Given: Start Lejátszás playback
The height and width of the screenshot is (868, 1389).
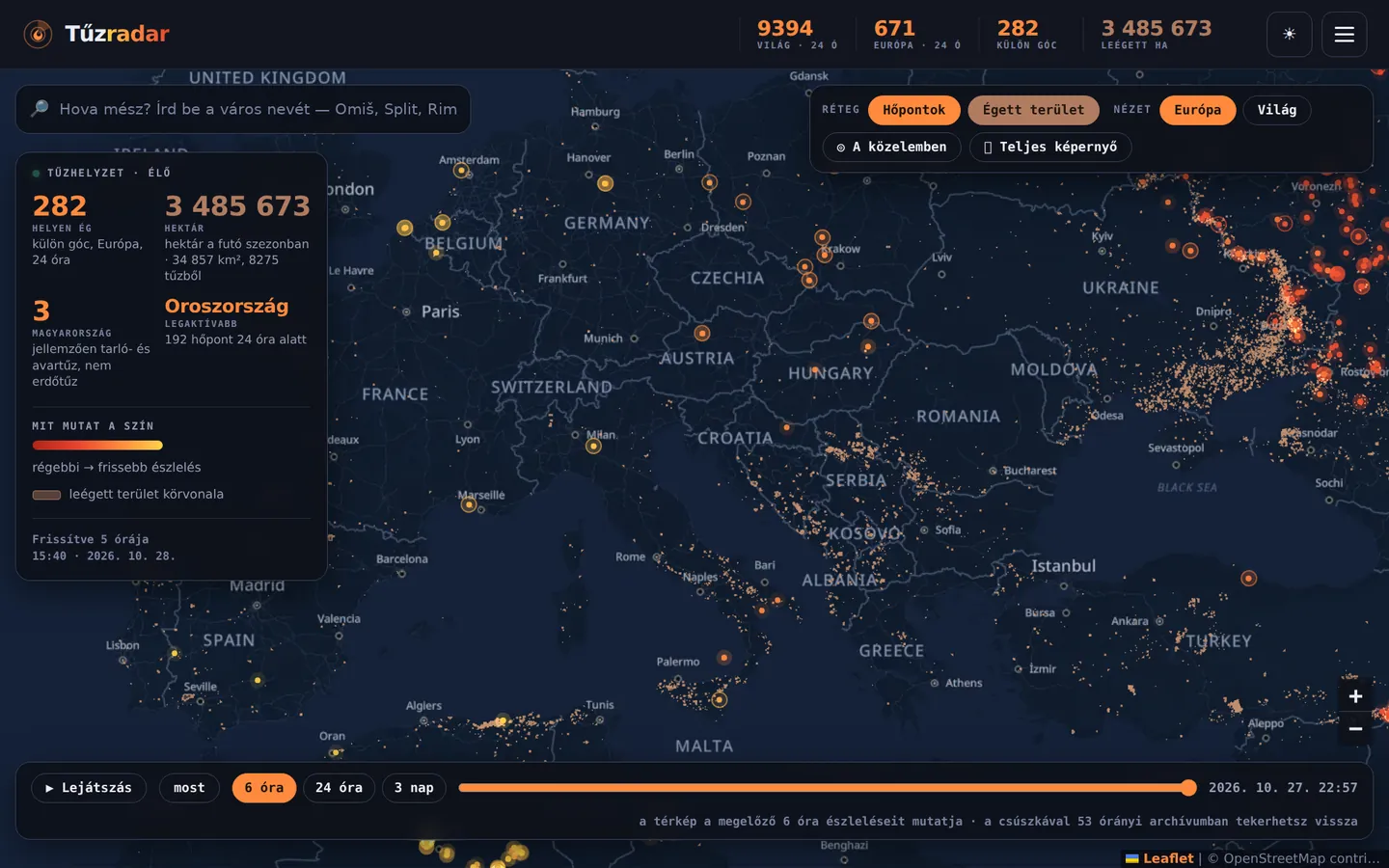Looking at the screenshot, I should 89,788.
